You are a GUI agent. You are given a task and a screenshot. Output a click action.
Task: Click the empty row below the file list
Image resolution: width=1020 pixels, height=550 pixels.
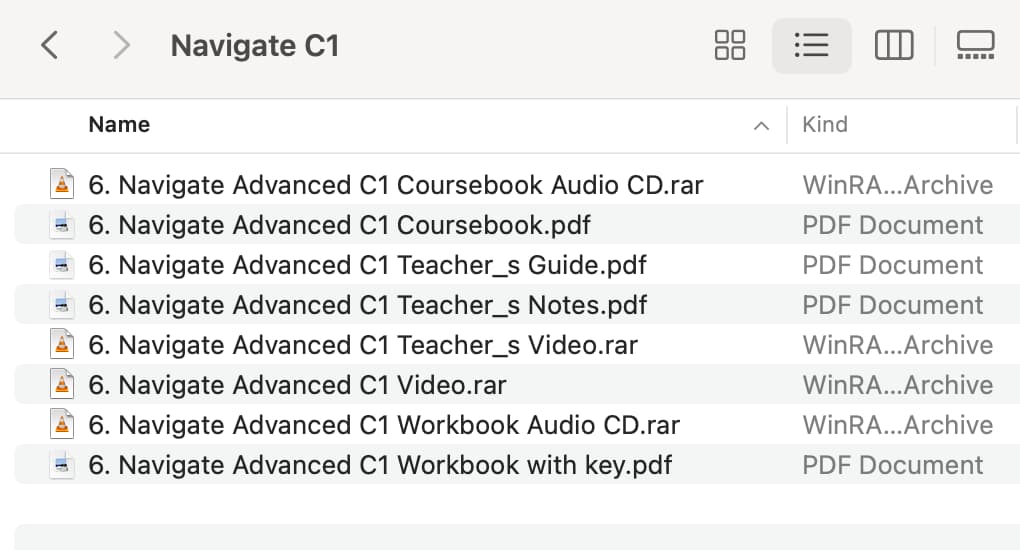pyautogui.click(x=517, y=537)
